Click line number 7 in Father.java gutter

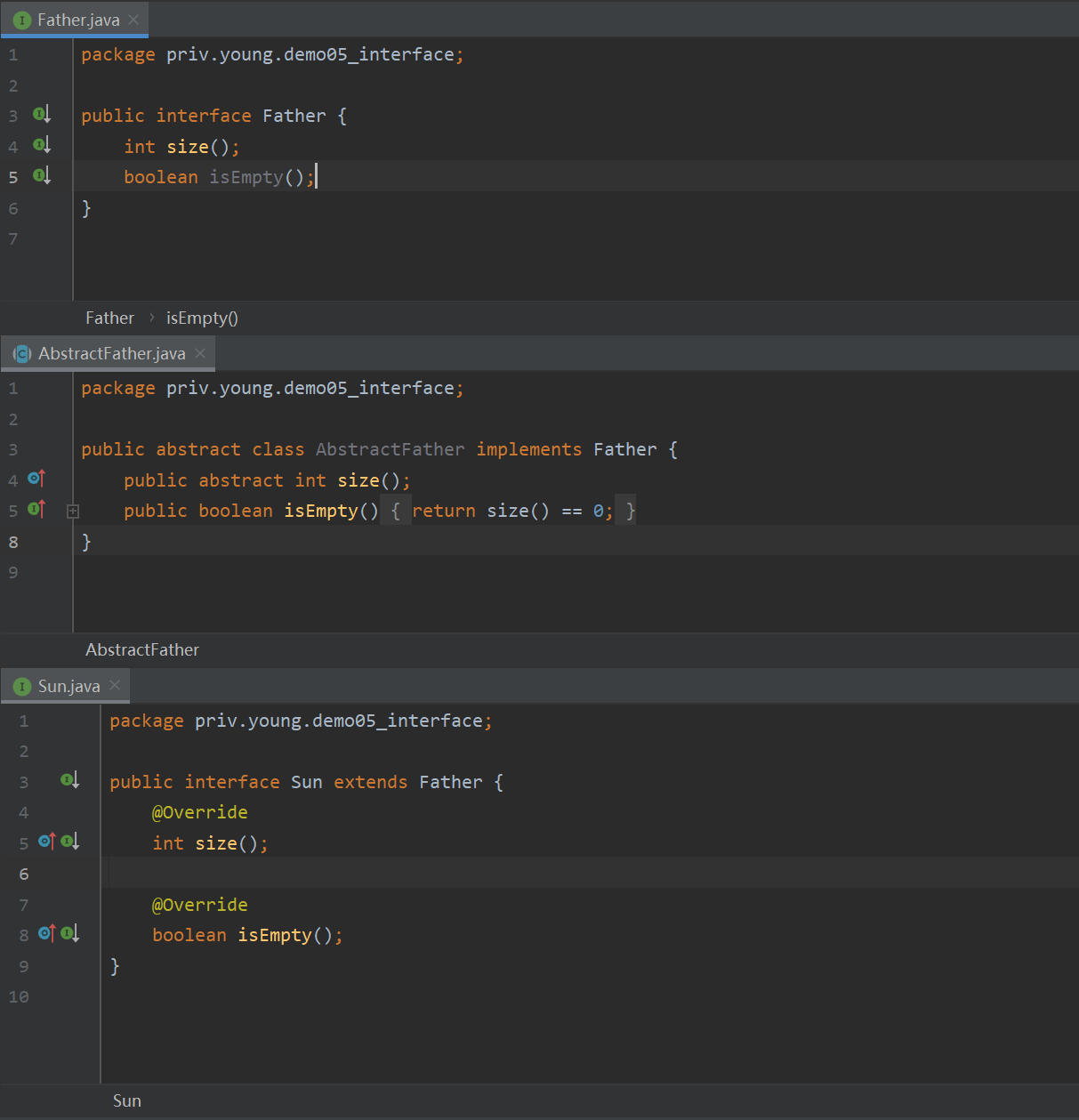[x=13, y=238]
